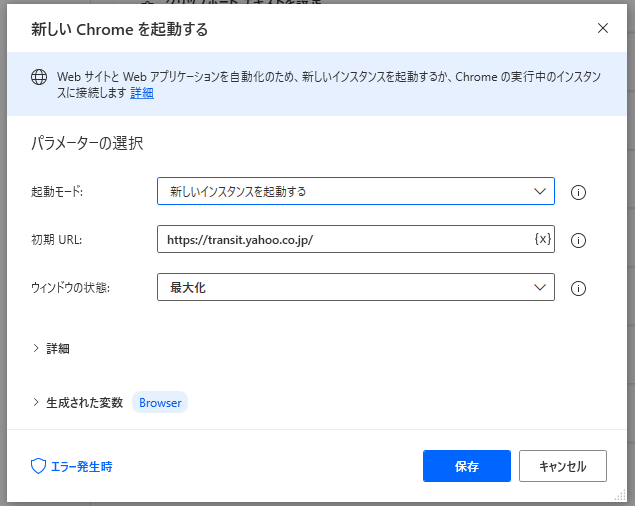Click the globe icon in the info banner
Viewport: 635px width, 506px height.
[39, 76]
